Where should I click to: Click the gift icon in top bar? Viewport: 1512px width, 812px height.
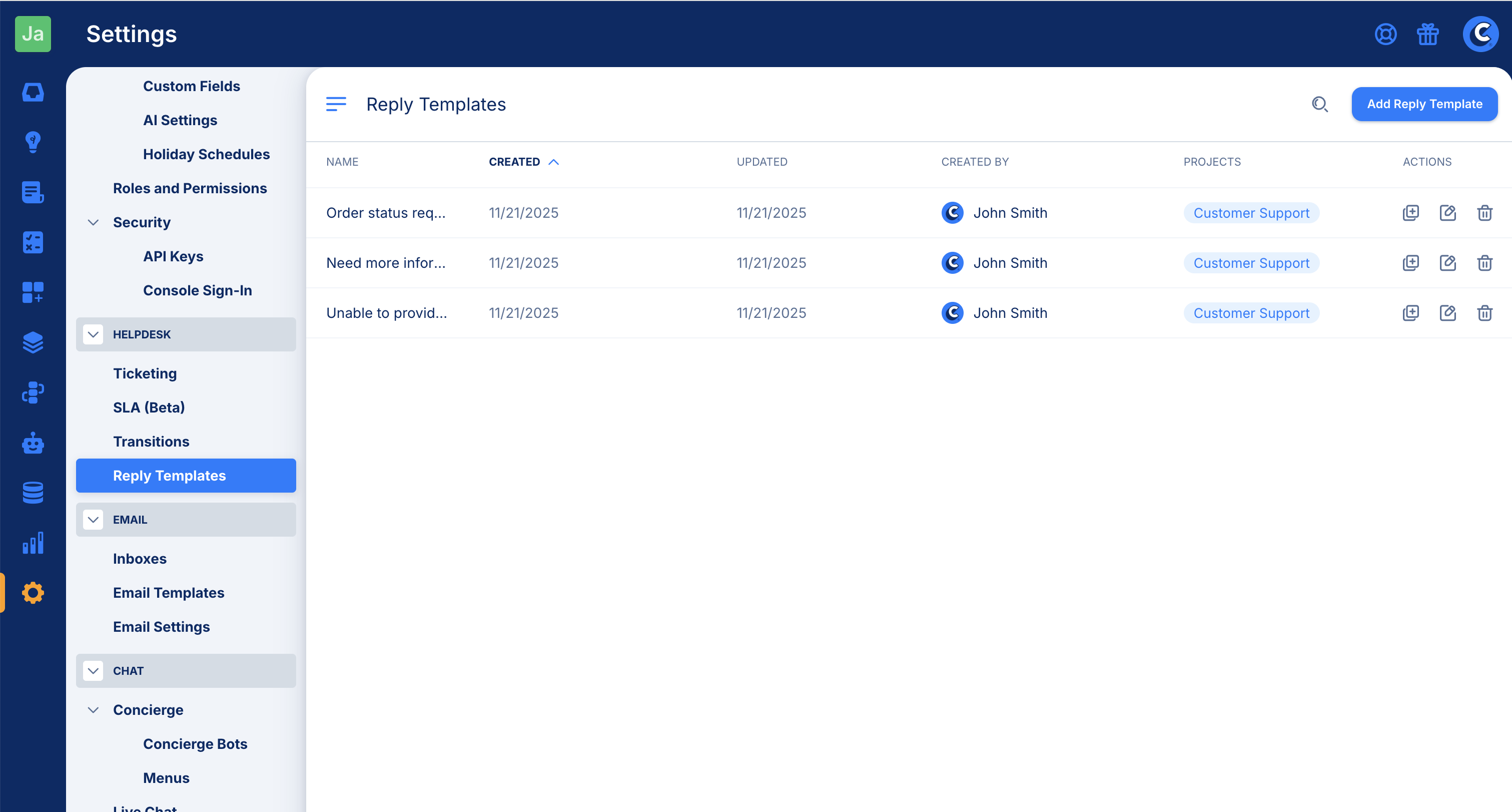click(1427, 34)
